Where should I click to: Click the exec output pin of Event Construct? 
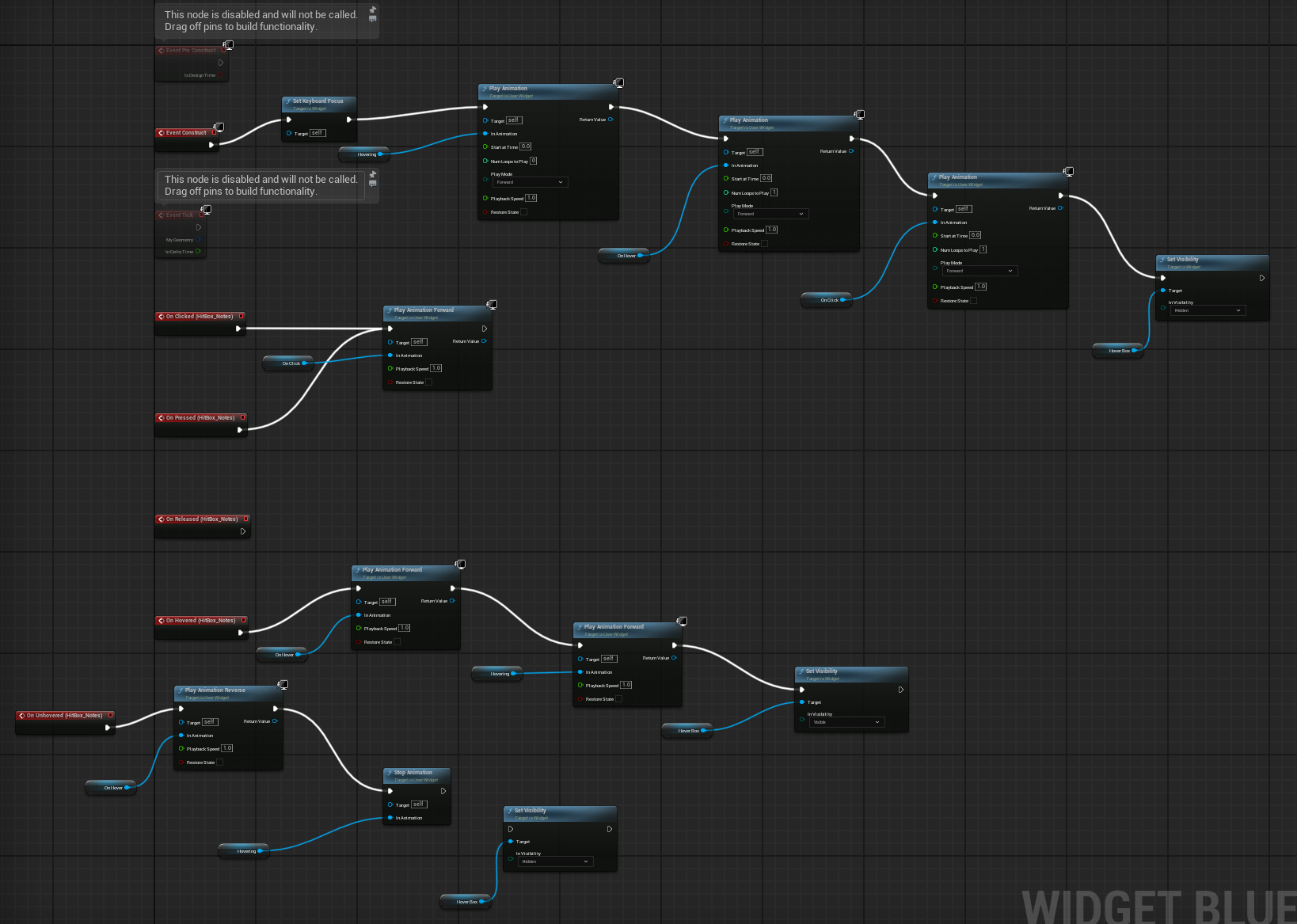pyautogui.click(x=211, y=145)
